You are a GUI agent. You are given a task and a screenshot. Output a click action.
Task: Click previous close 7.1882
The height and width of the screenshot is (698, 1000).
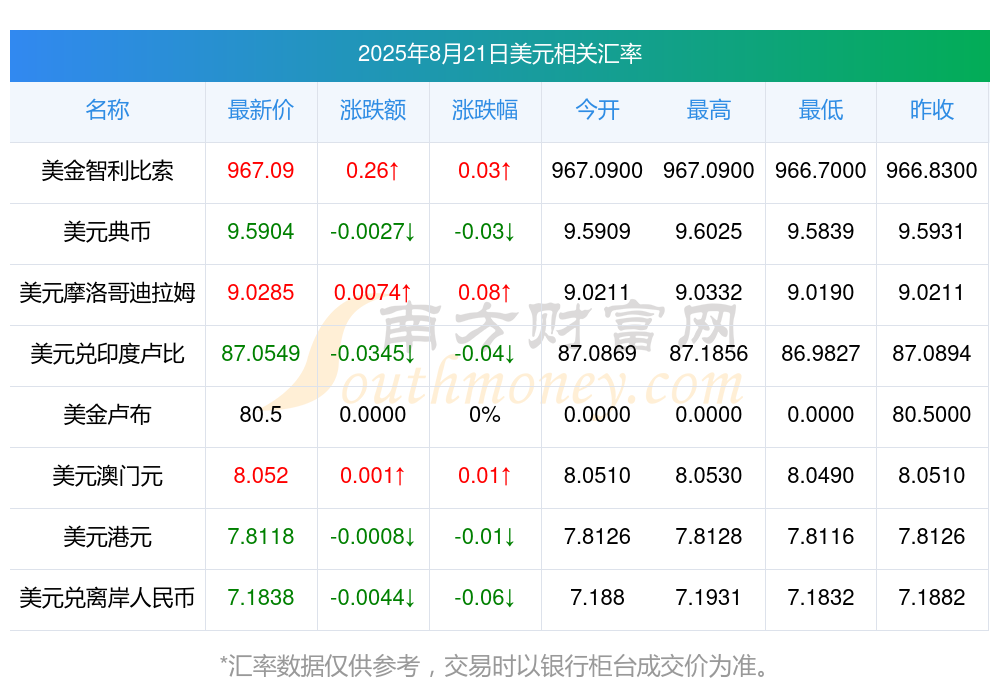(932, 598)
